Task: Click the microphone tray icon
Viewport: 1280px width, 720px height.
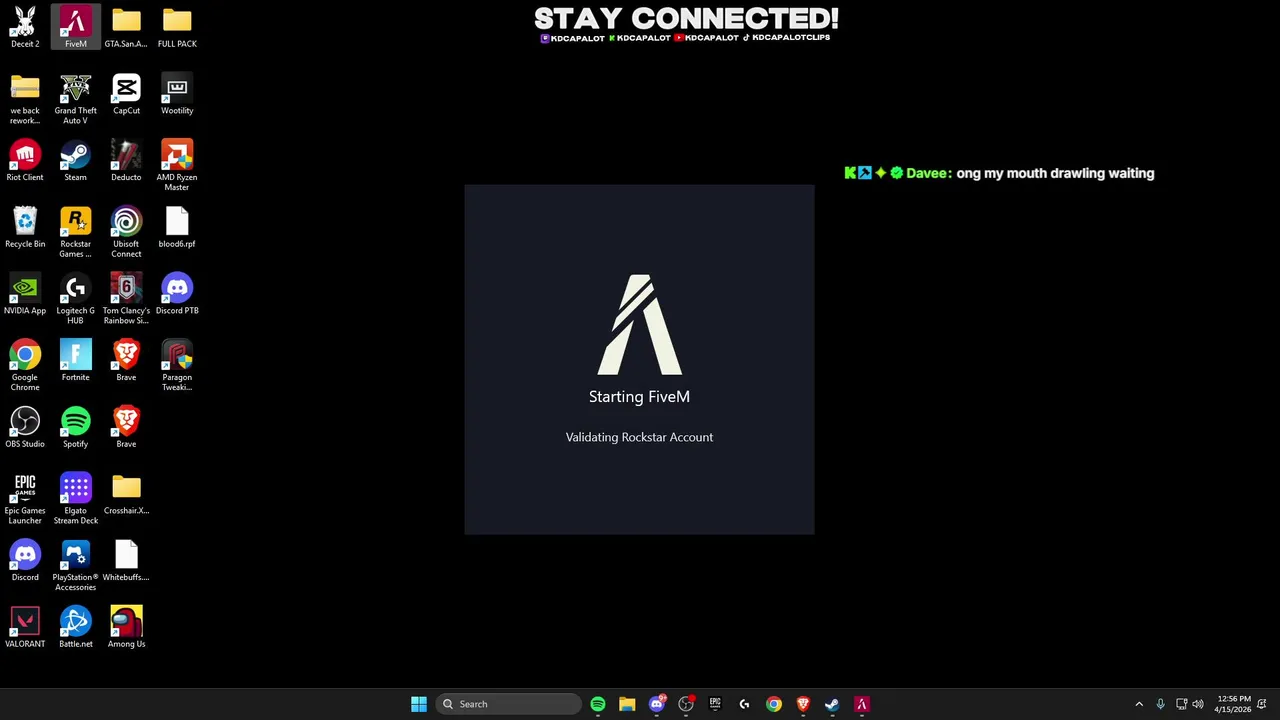Action: (x=1160, y=704)
